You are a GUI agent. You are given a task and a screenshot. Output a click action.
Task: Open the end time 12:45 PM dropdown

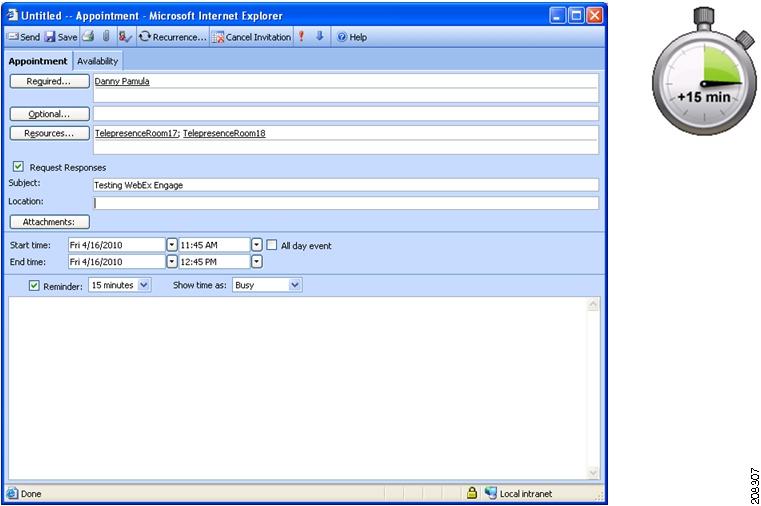point(257,262)
